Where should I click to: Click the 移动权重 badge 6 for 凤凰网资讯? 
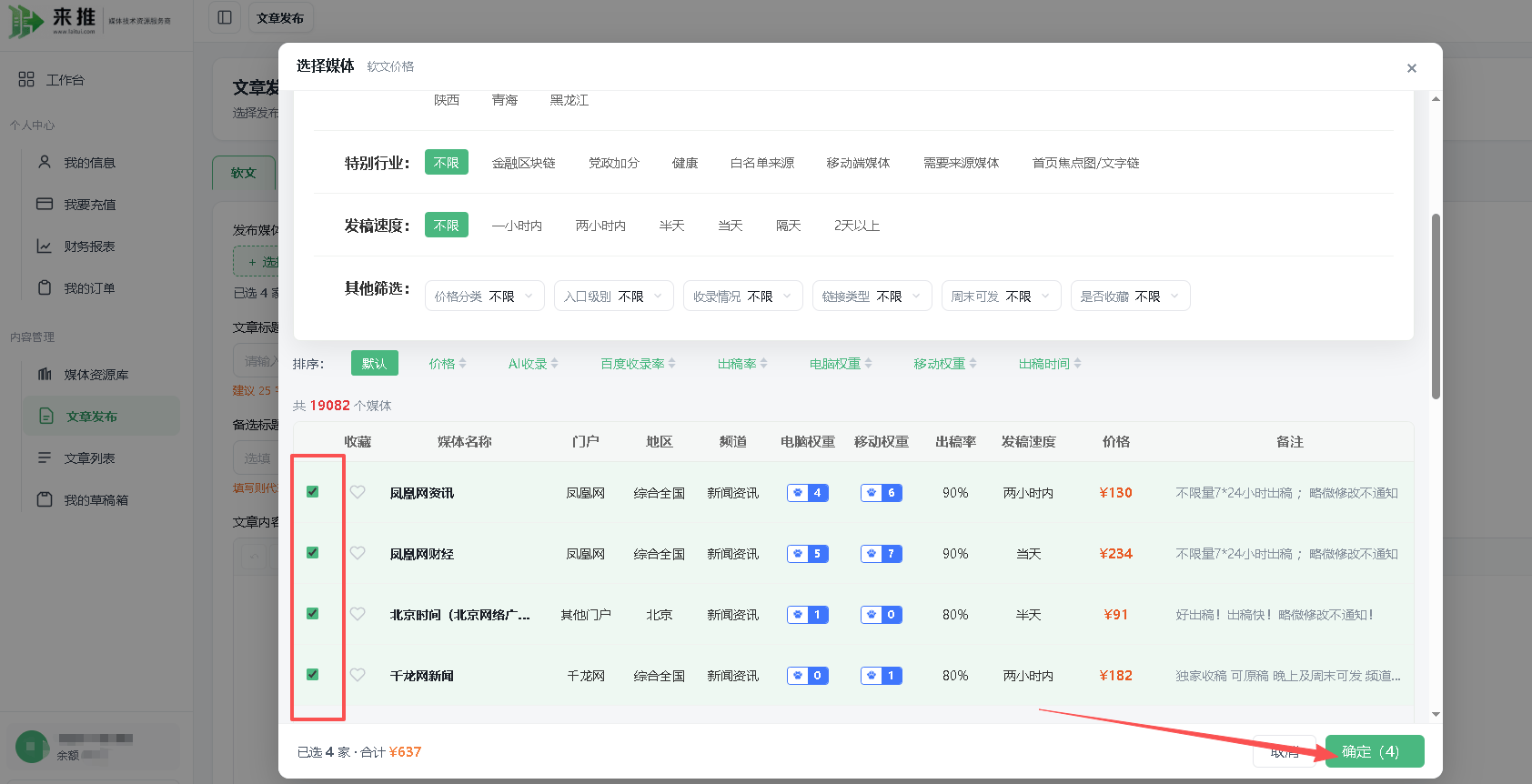[x=882, y=493]
